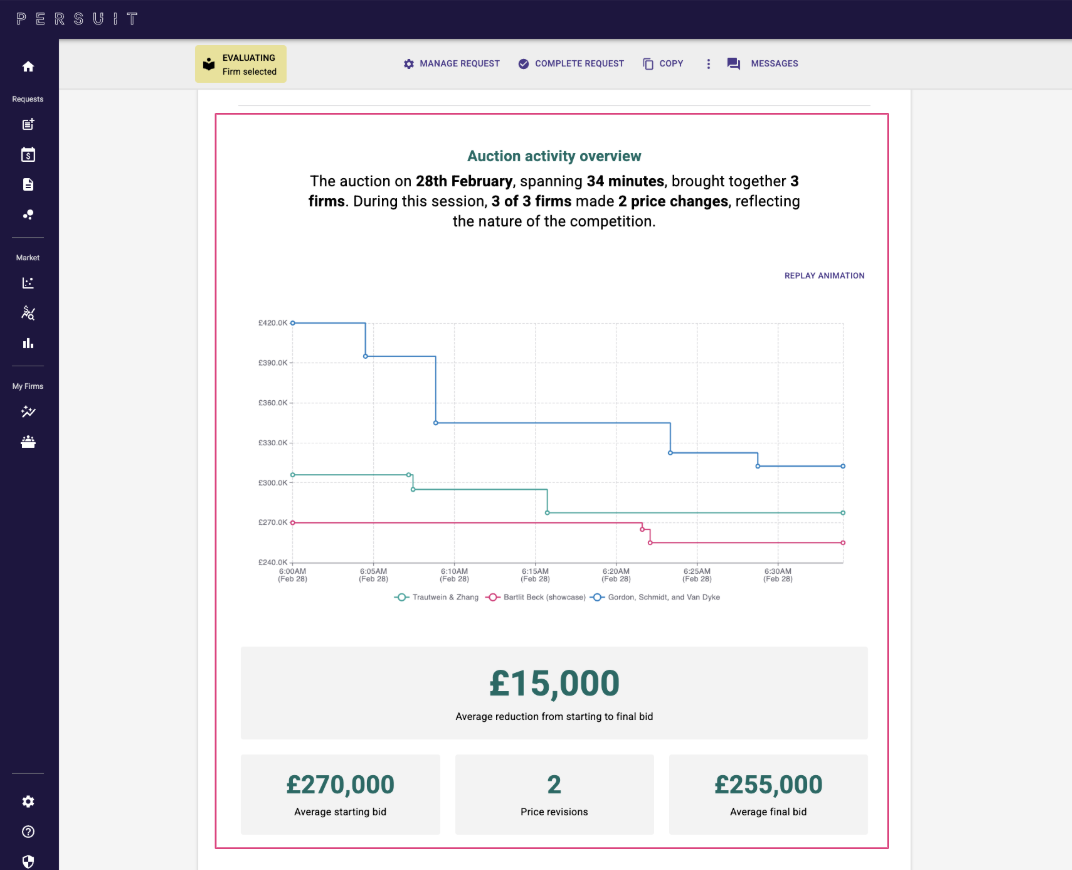Click the sparkle trend icon under My Firms
The image size is (1072, 870).
(x=28, y=412)
